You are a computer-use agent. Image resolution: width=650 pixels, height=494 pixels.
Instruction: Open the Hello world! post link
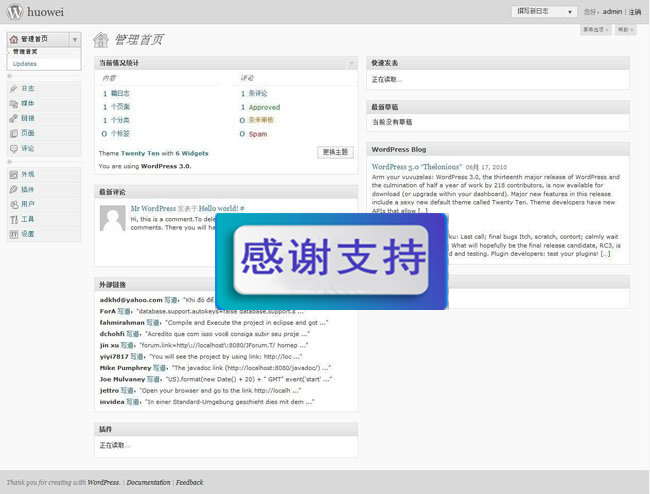(x=218, y=208)
